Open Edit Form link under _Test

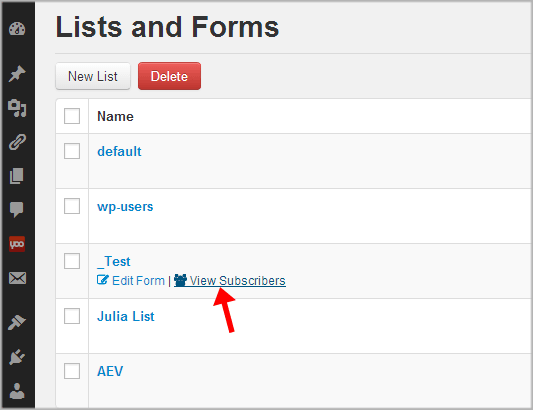coord(131,281)
